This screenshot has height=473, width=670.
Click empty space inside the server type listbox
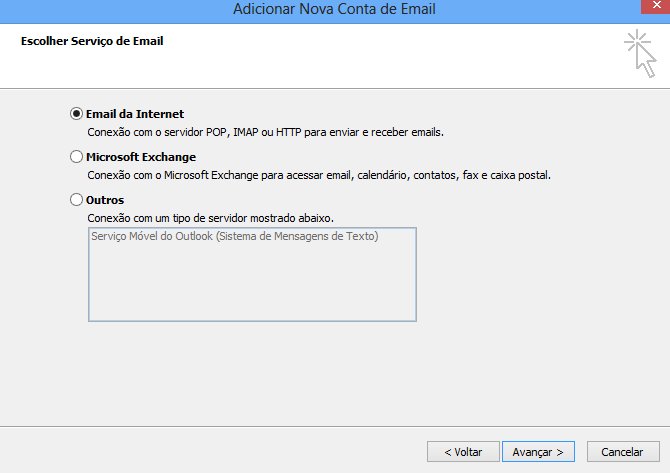tap(252, 284)
